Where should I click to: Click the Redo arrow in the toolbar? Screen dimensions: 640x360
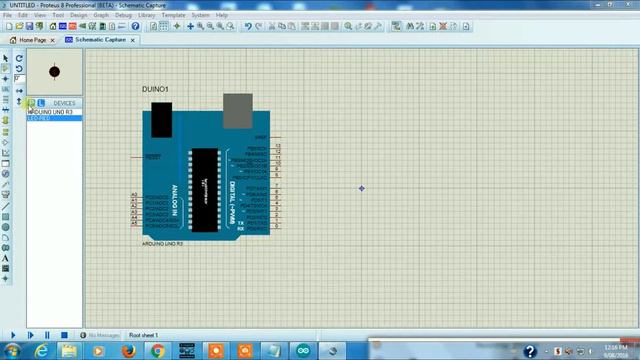coord(258,27)
